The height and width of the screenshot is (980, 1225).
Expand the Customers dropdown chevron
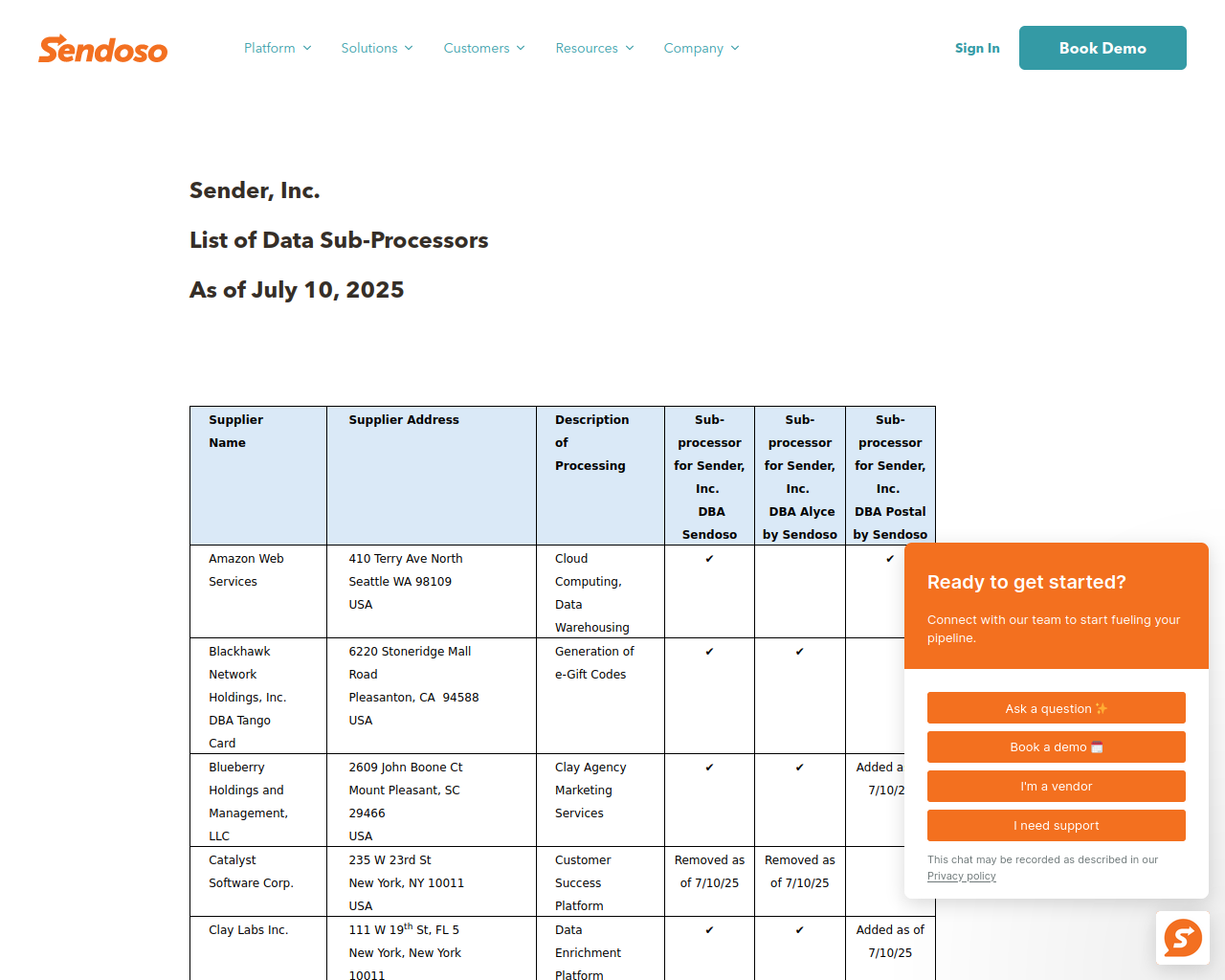tap(521, 48)
